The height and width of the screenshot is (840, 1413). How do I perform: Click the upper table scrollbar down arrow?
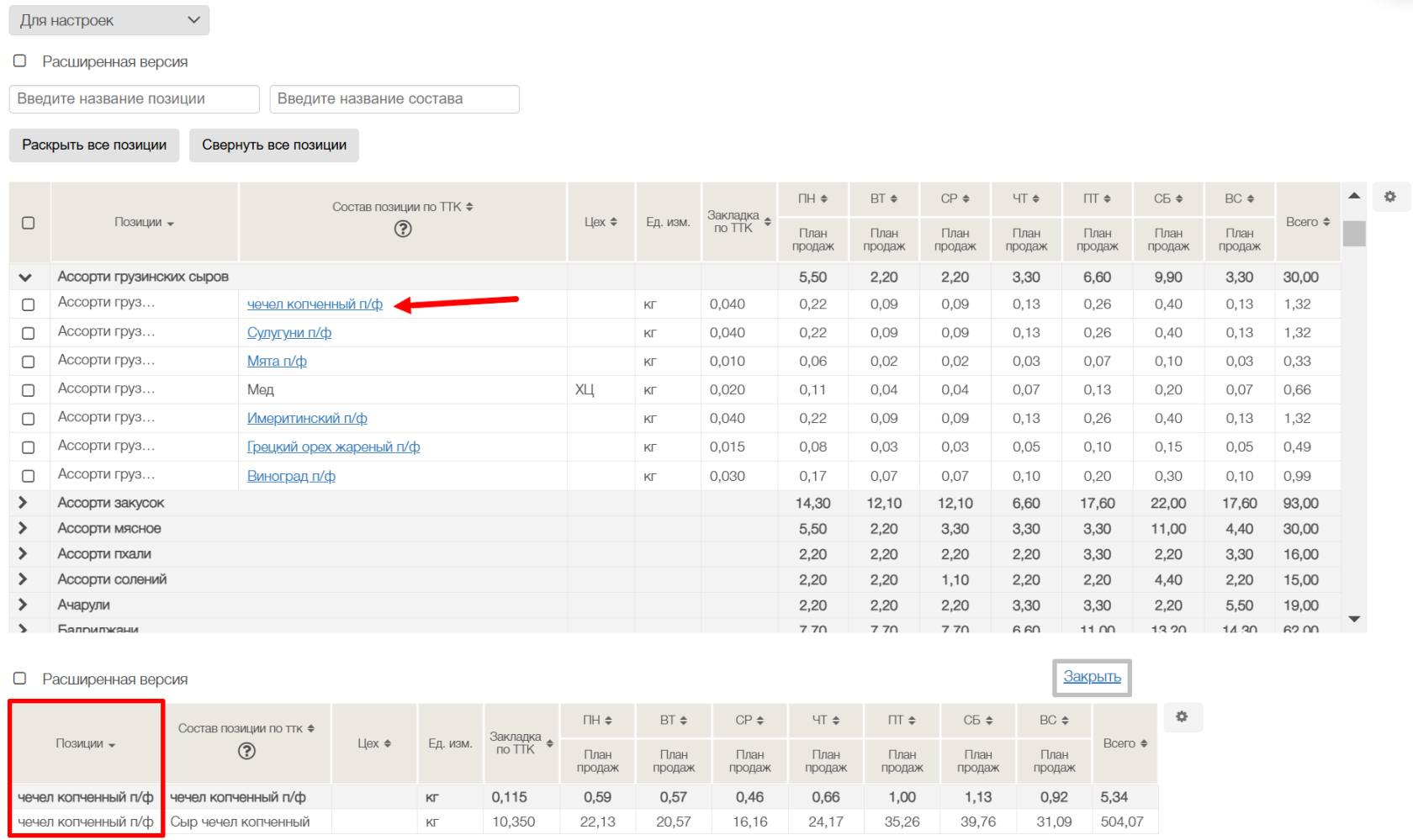tap(1354, 619)
